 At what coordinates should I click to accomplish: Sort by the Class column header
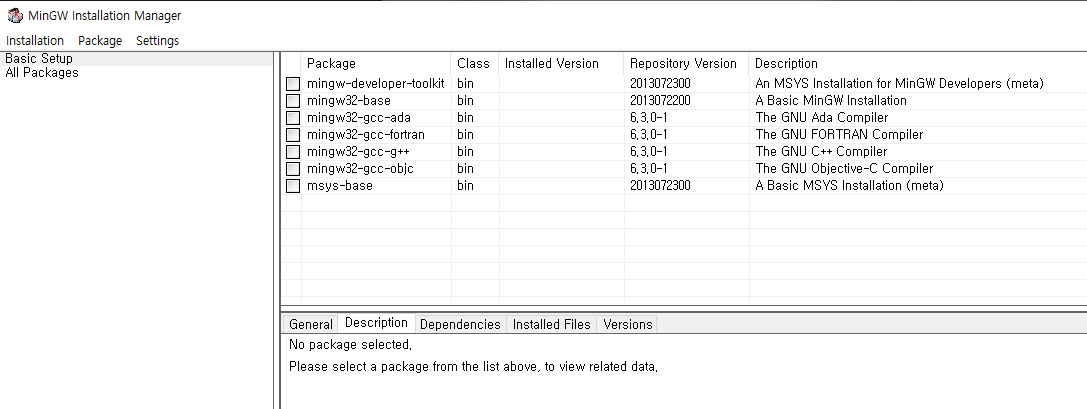pos(475,64)
